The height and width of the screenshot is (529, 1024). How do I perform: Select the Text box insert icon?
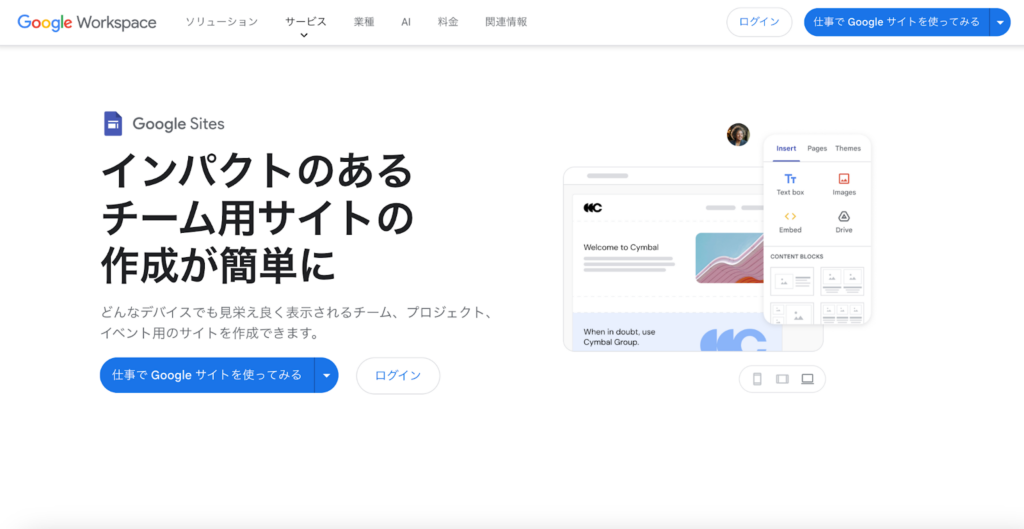tap(790, 179)
